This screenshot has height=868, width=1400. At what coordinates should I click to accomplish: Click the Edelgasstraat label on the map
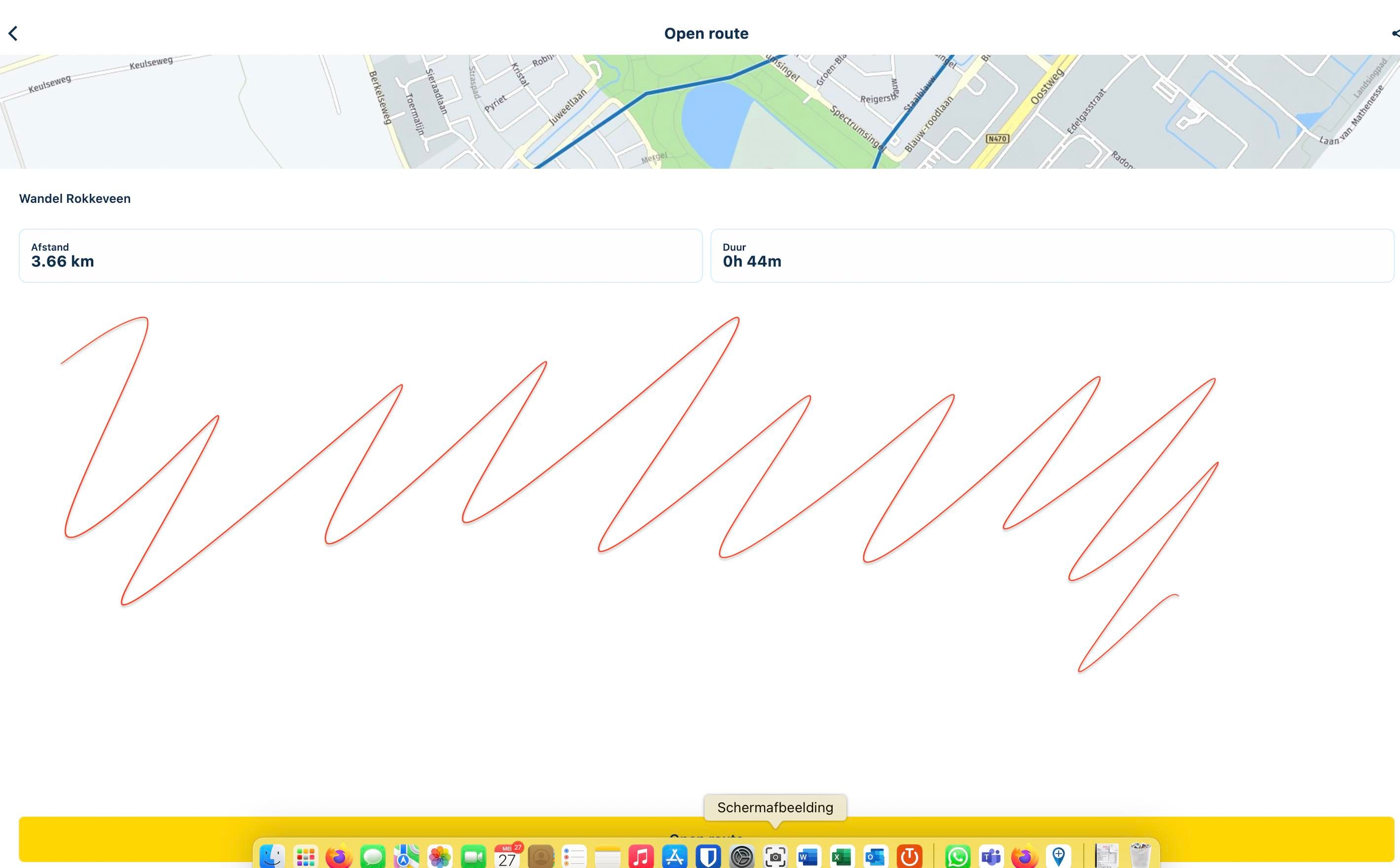click(x=1086, y=111)
